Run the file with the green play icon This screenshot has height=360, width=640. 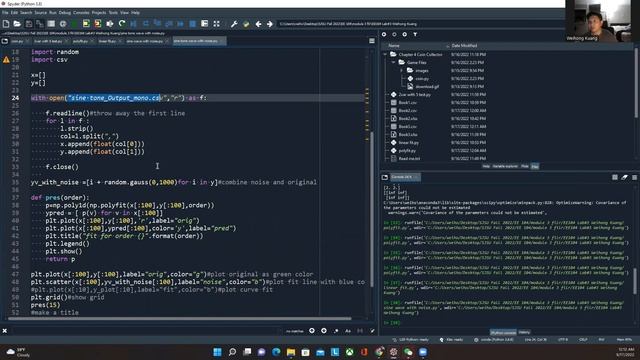point(74,24)
